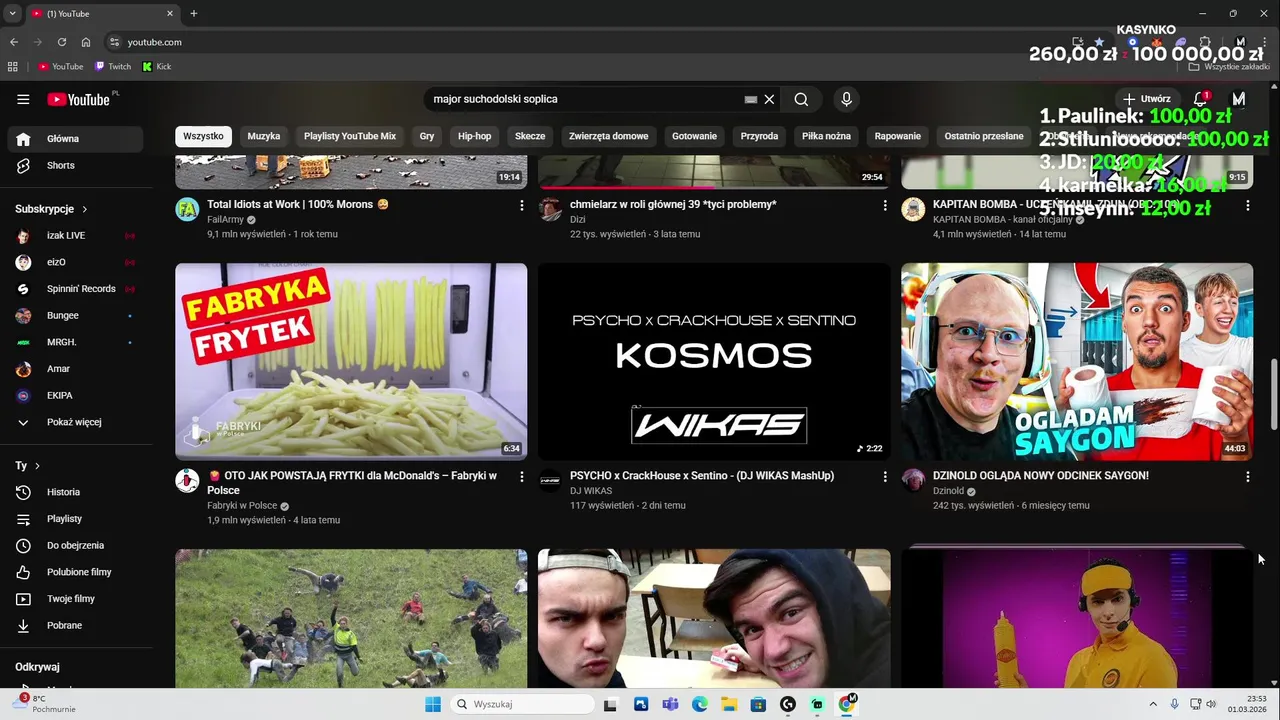Screen dimensions: 1280x720
Task: Open File Explorer from taskbar
Action: pyautogui.click(x=729, y=704)
